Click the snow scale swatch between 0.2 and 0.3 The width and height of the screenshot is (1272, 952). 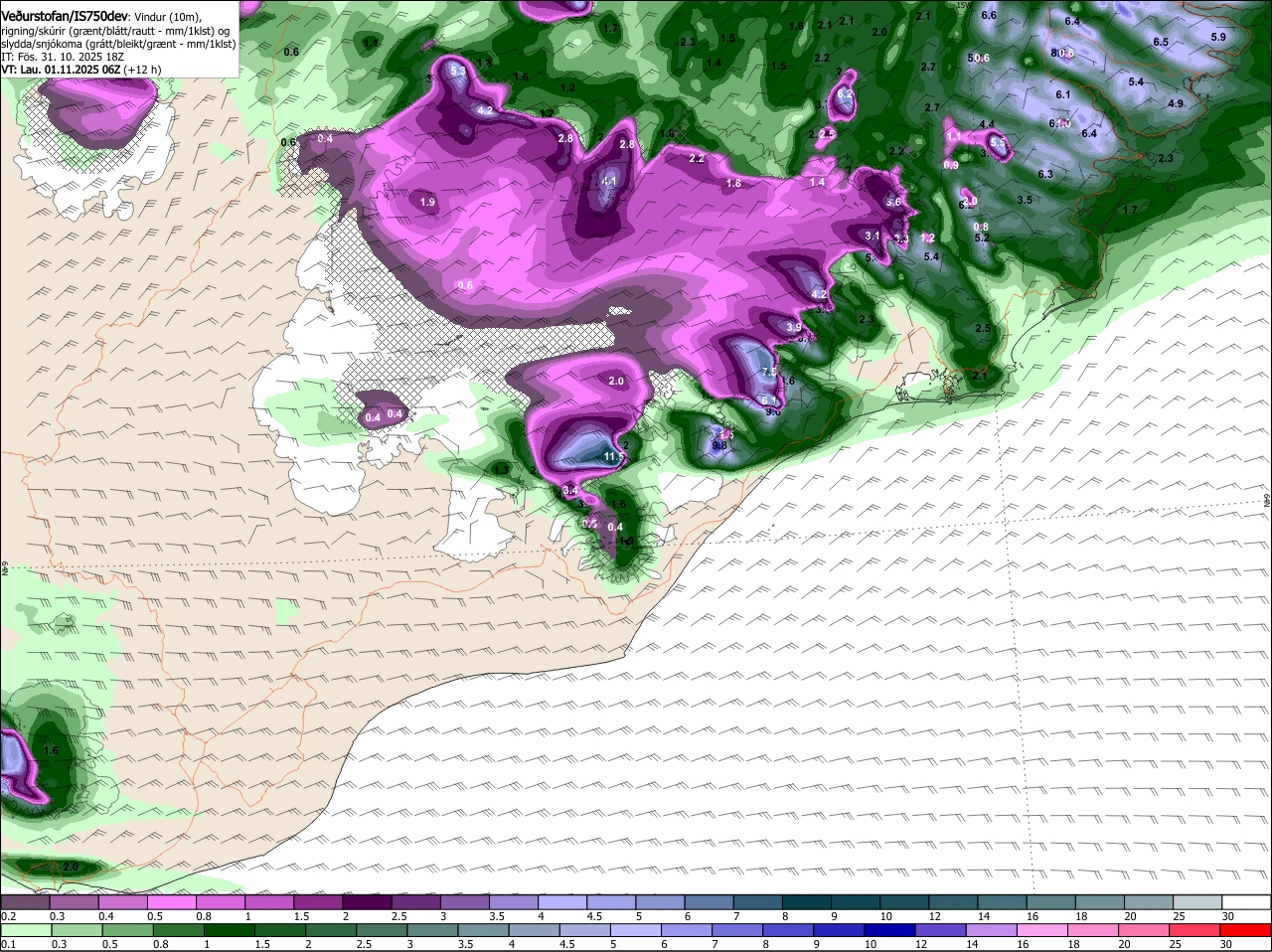tap(25, 901)
